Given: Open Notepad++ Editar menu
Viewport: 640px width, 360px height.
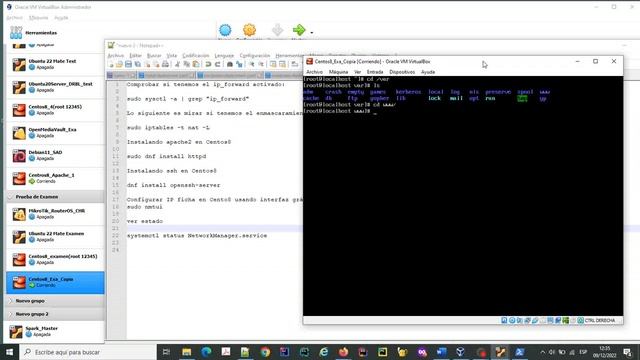Looking at the screenshot, I should pyautogui.click(x=136, y=56).
